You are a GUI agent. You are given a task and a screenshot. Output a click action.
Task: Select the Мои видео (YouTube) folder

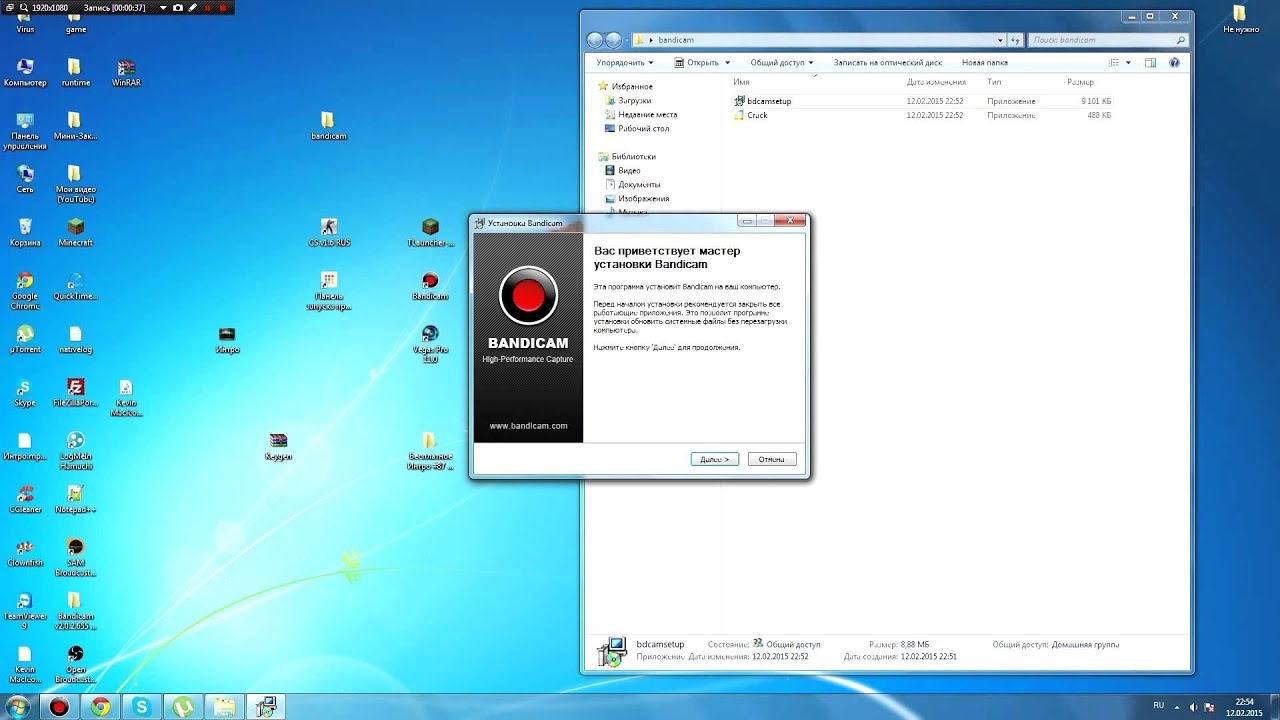(76, 184)
